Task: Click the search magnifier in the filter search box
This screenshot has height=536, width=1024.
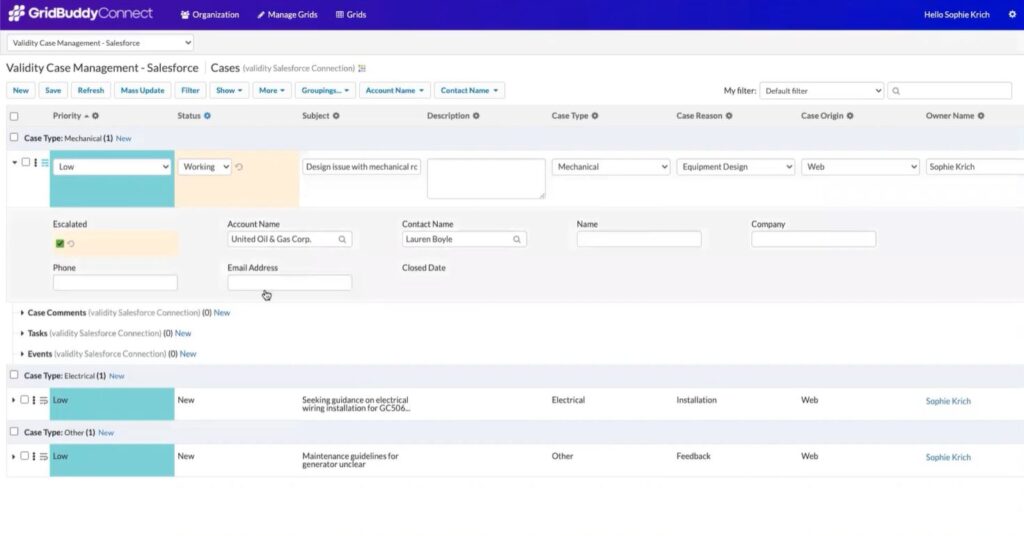Action: (896, 91)
